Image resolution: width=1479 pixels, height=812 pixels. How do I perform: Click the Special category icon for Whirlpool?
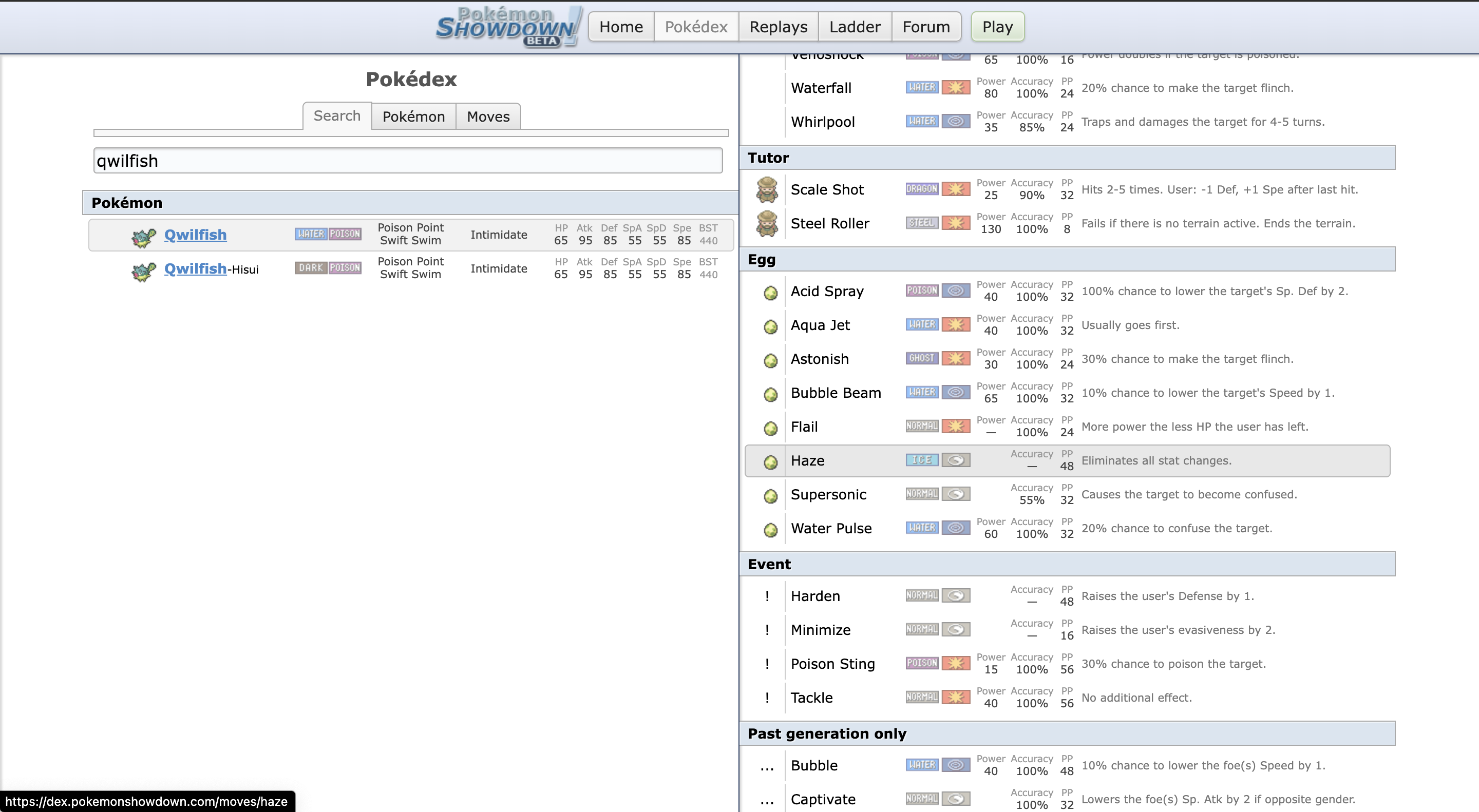[x=956, y=121]
